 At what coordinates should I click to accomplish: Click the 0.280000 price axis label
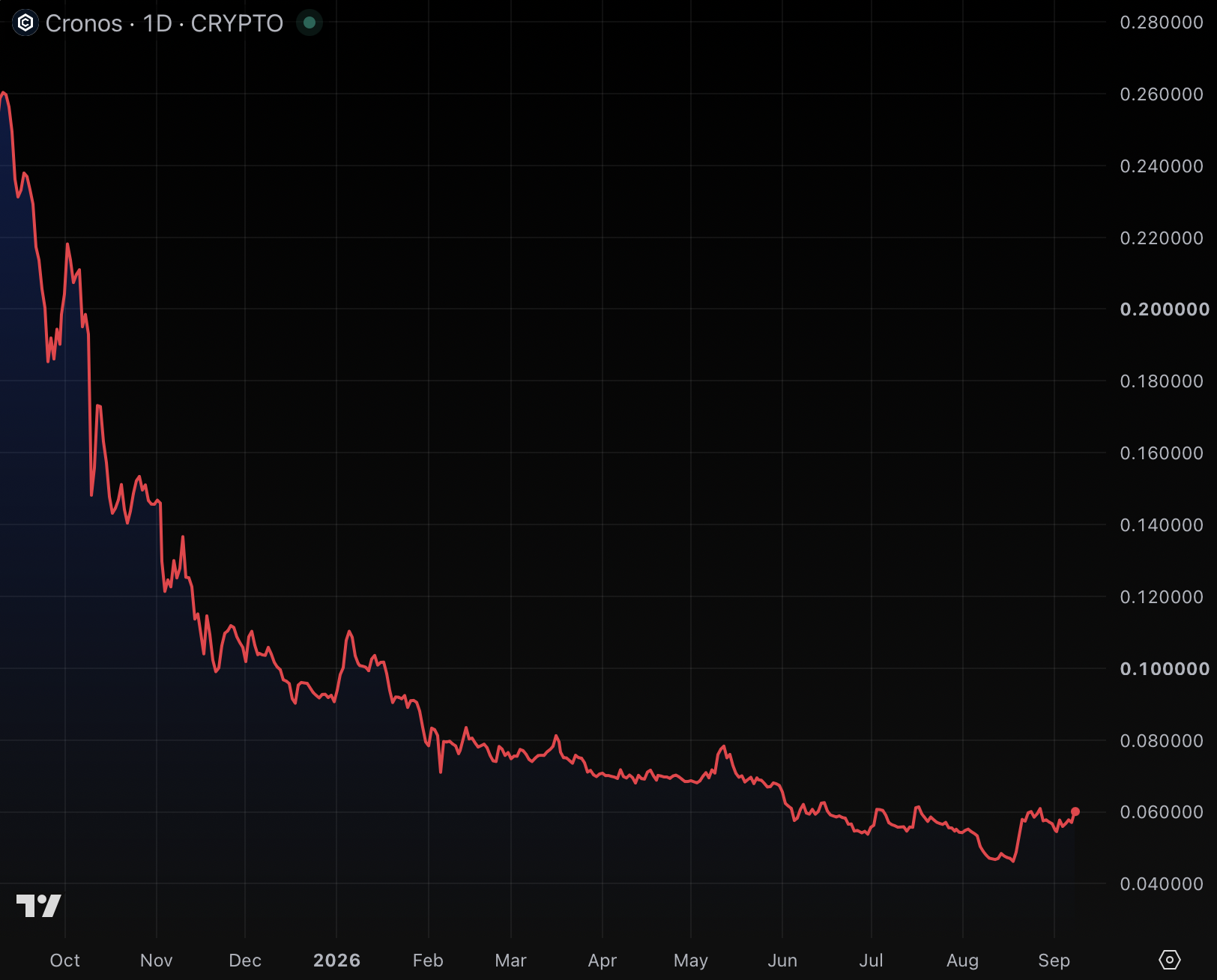tap(1162, 22)
